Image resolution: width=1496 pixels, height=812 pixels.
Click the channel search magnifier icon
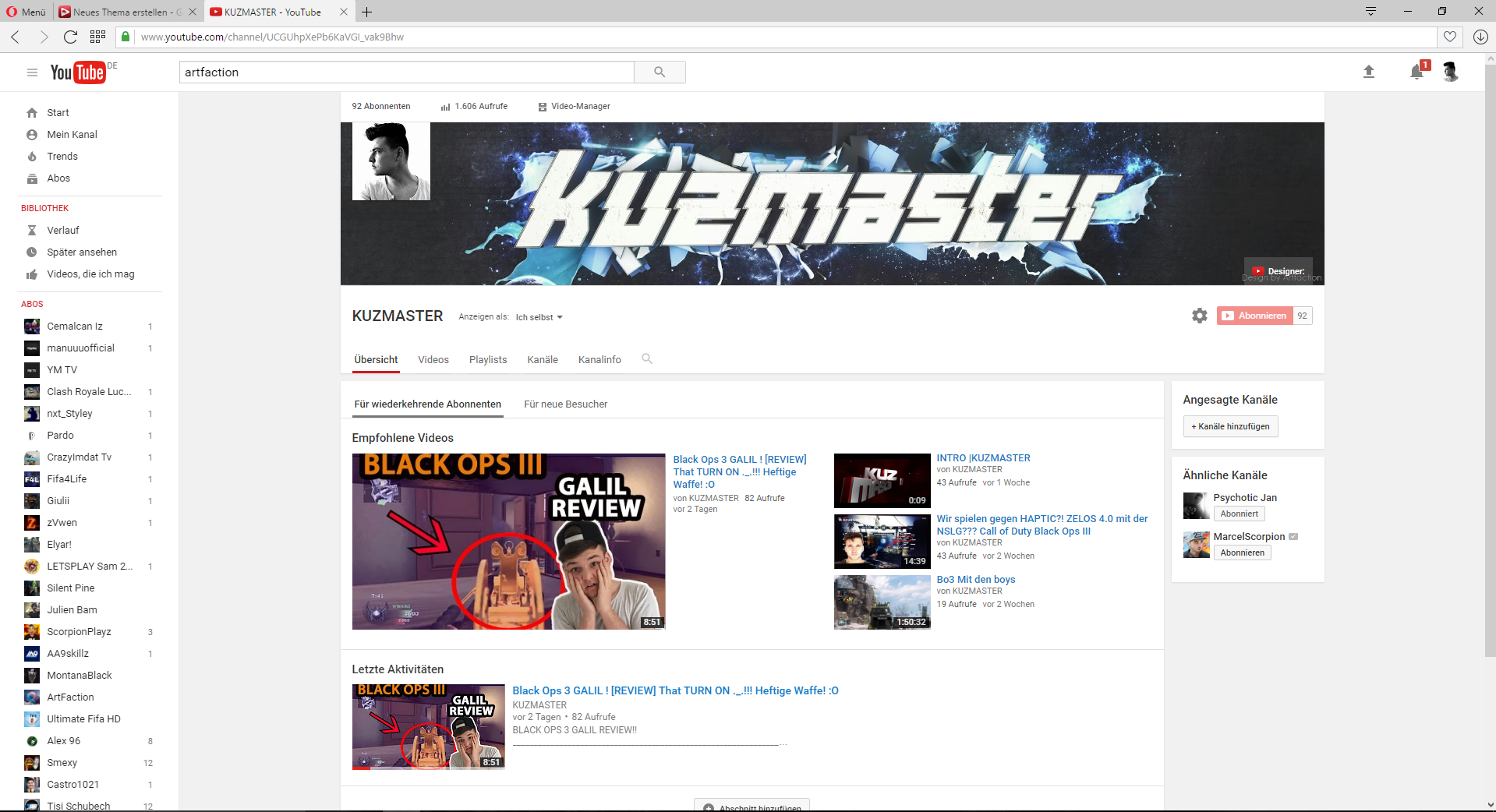(646, 359)
